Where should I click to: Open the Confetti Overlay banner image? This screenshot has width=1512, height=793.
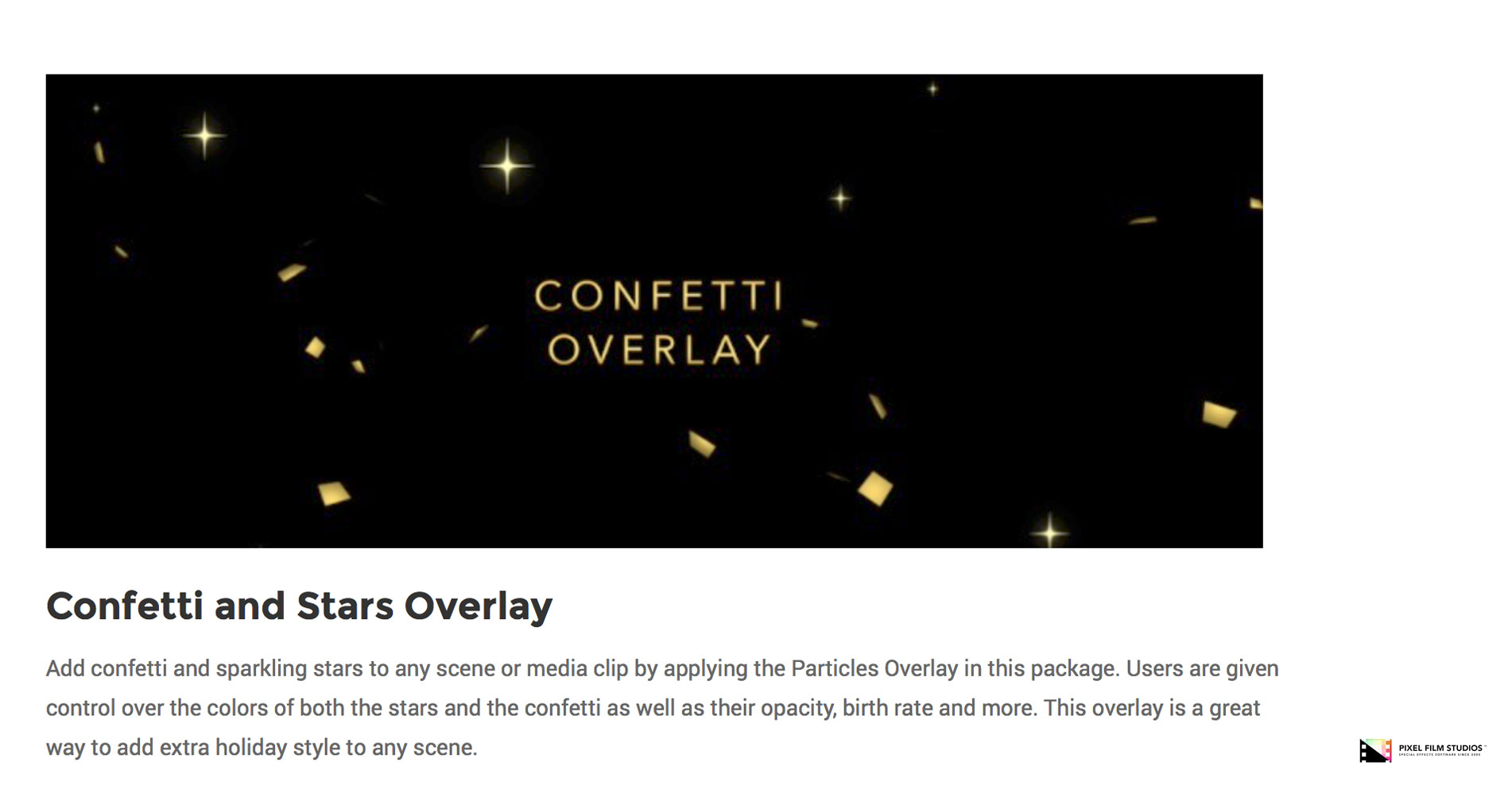point(653,311)
